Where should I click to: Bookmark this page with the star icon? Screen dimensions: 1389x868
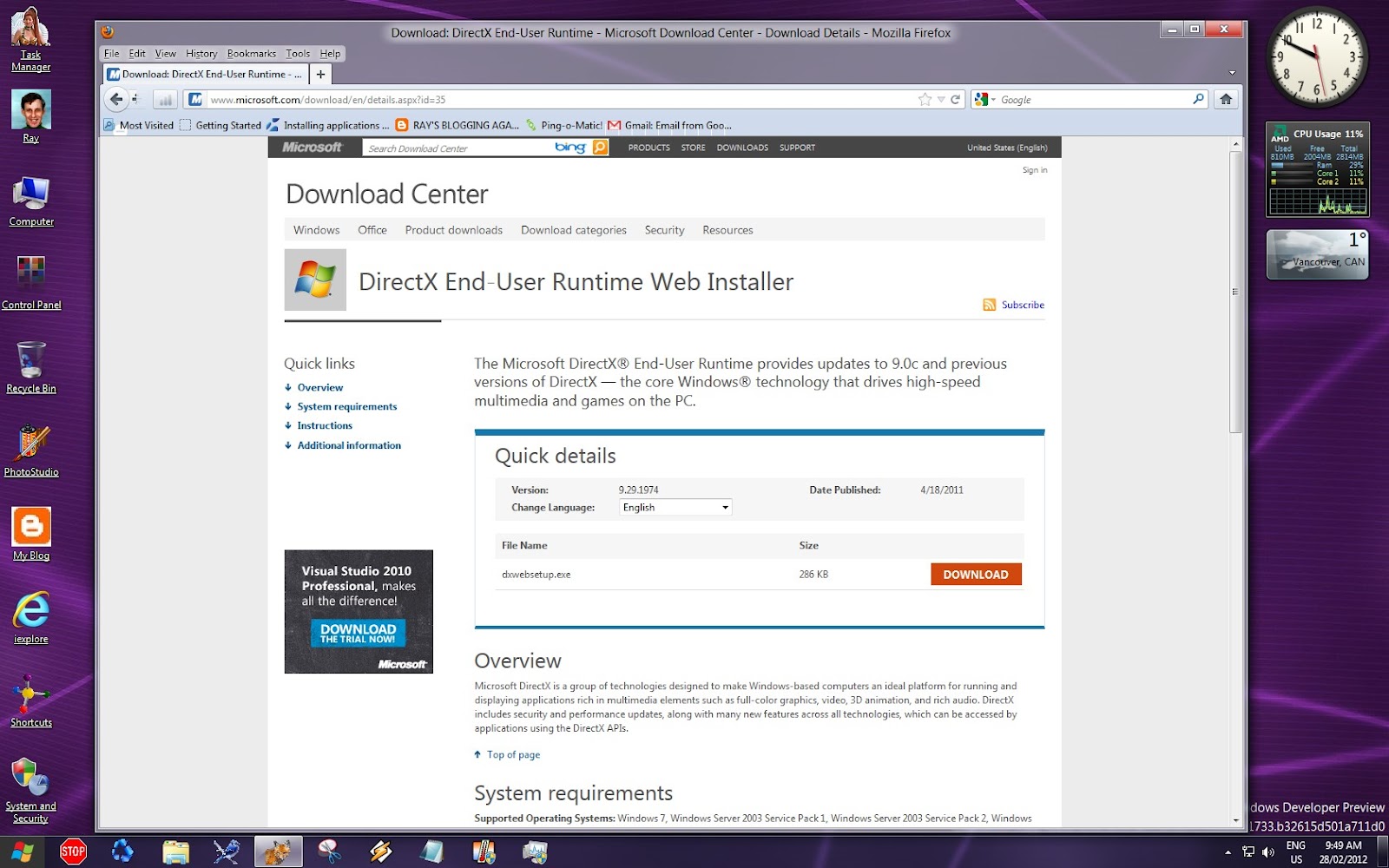(x=925, y=99)
